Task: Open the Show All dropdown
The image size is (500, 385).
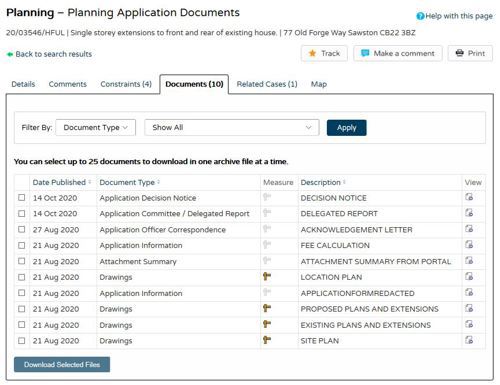Action: pyautogui.click(x=232, y=127)
